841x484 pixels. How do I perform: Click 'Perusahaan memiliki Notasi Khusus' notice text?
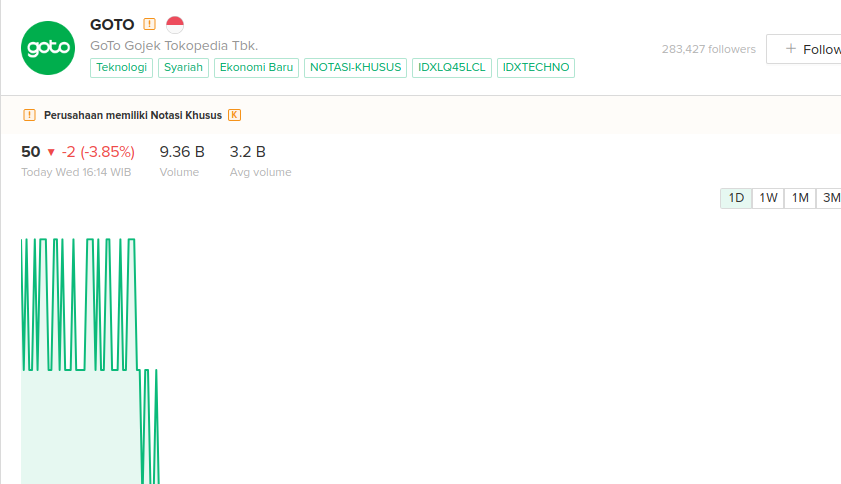pyautogui.click(x=132, y=115)
